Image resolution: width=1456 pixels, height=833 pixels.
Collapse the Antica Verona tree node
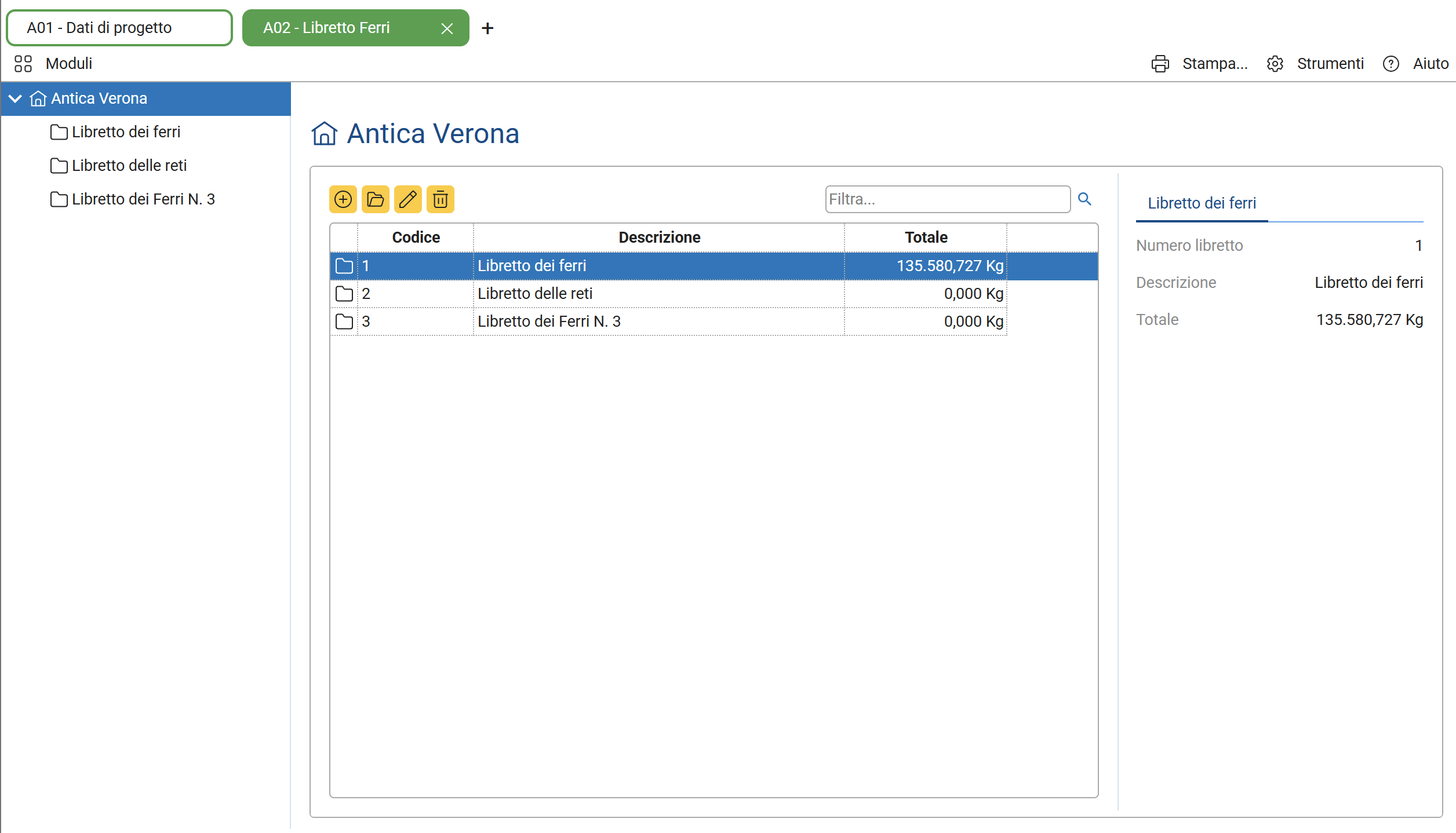tap(16, 98)
